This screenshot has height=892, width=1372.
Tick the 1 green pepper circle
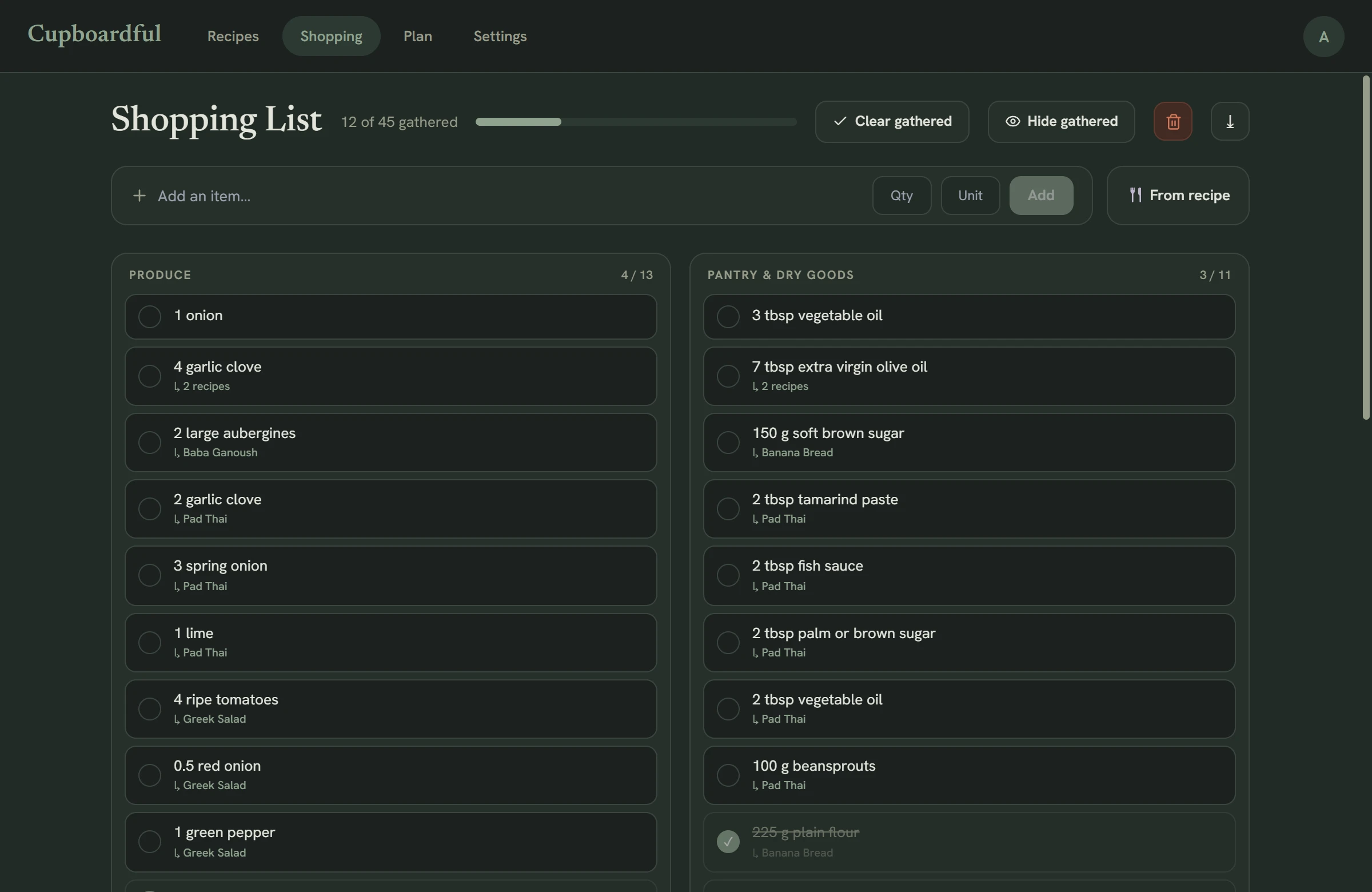(x=149, y=842)
